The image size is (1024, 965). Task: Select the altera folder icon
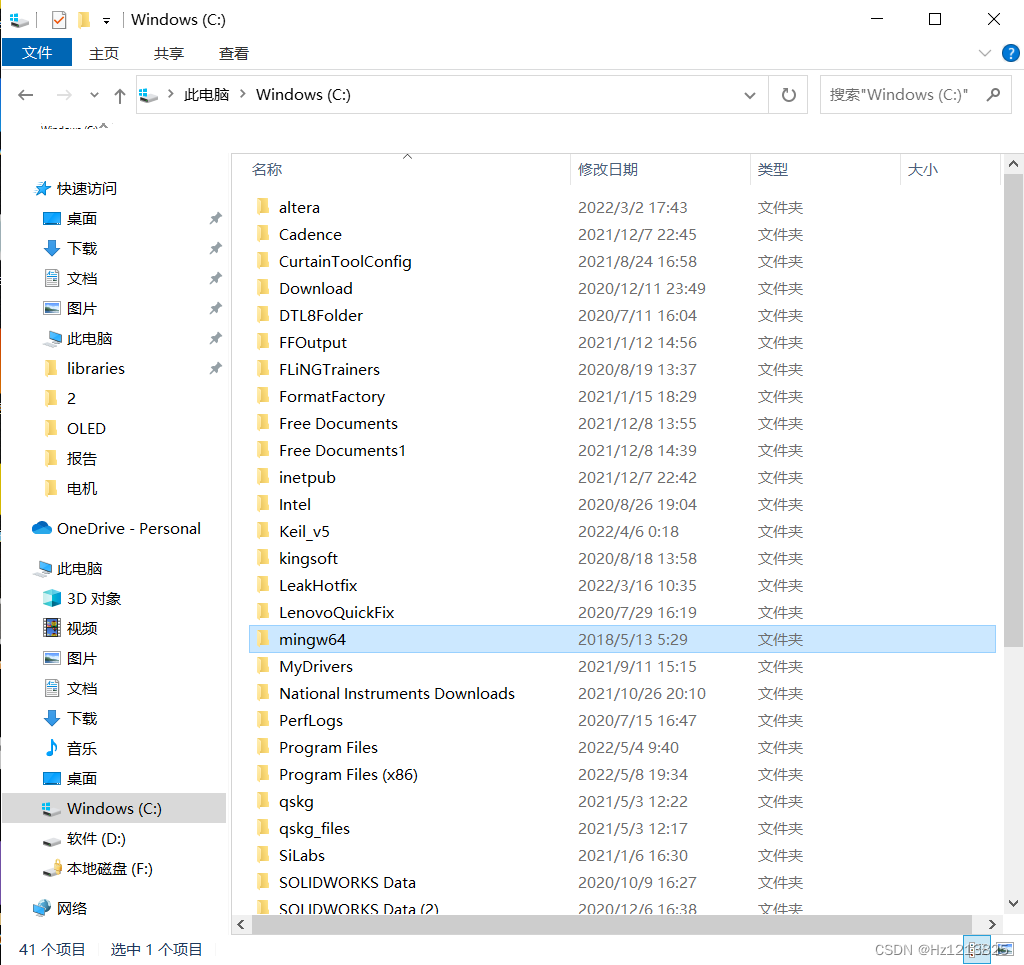click(263, 207)
